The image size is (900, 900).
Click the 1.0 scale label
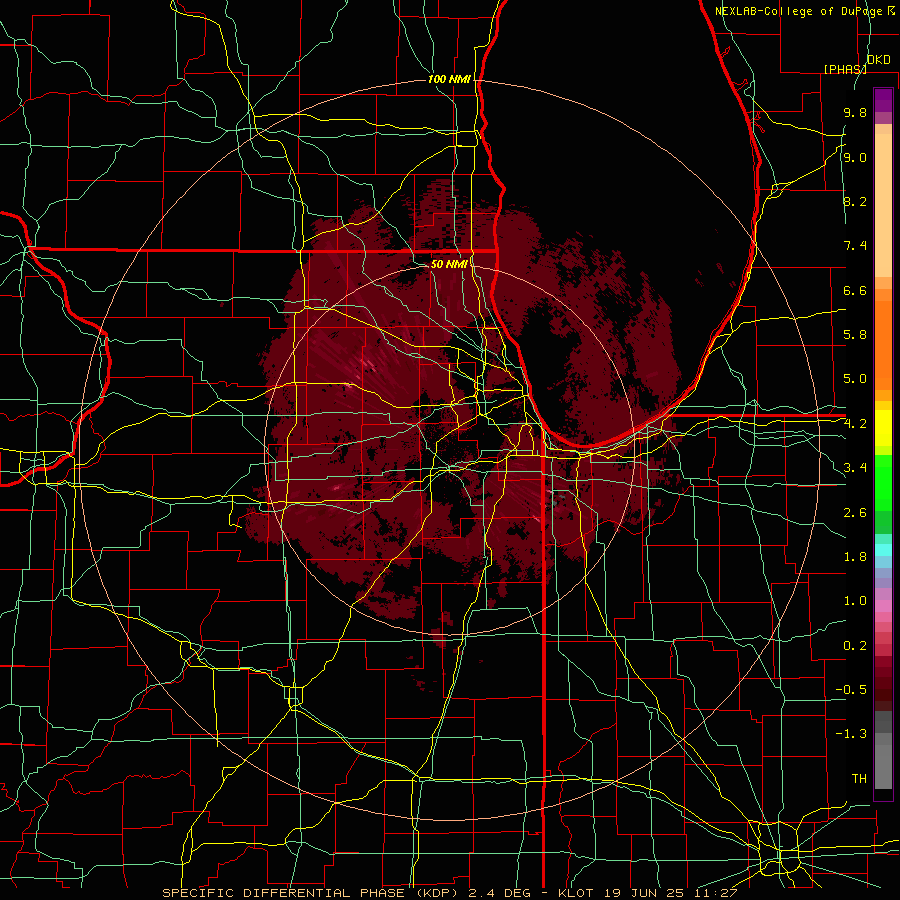tap(855, 601)
